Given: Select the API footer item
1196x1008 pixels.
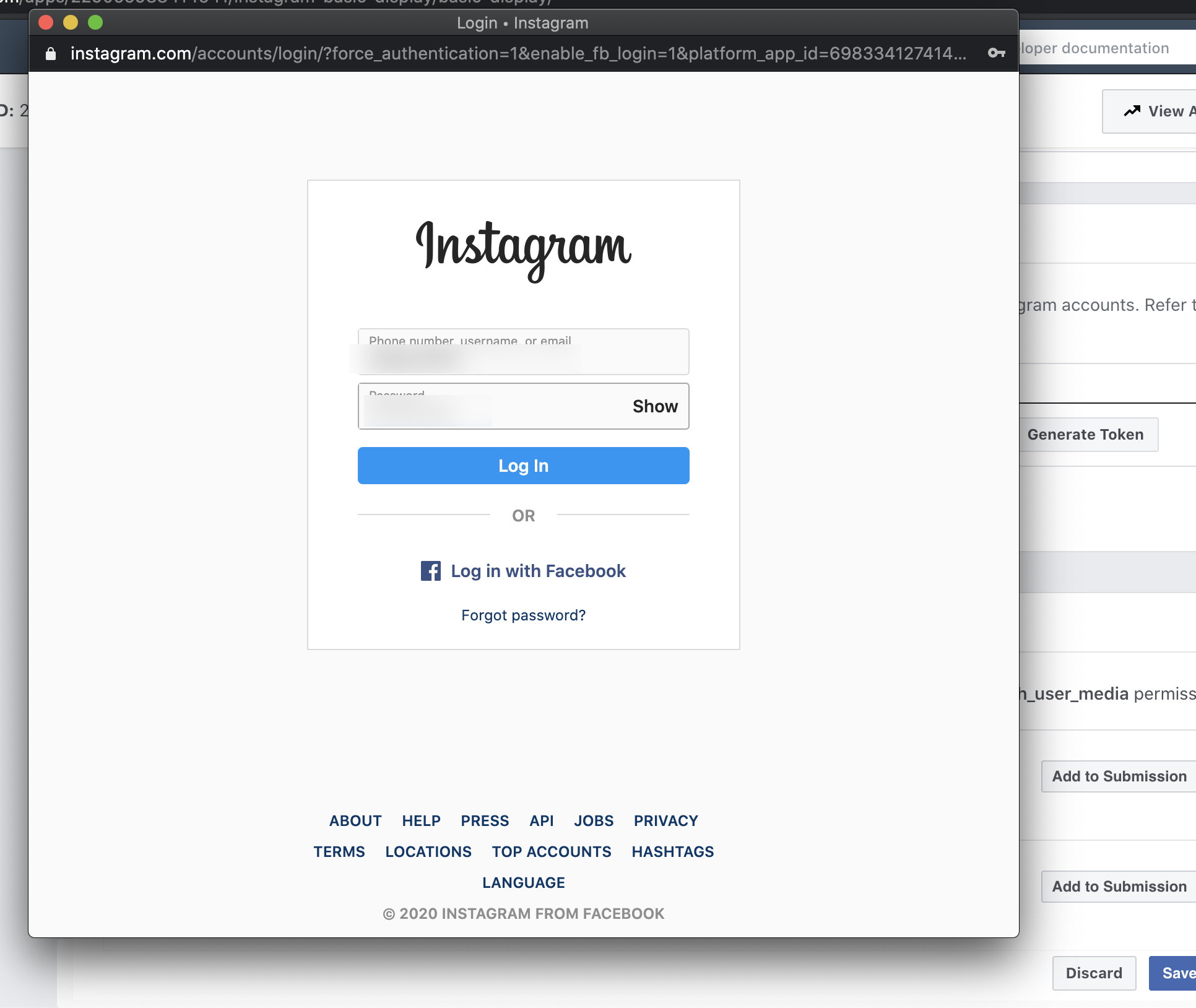Looking at the screenshot, I should [541, 820].
